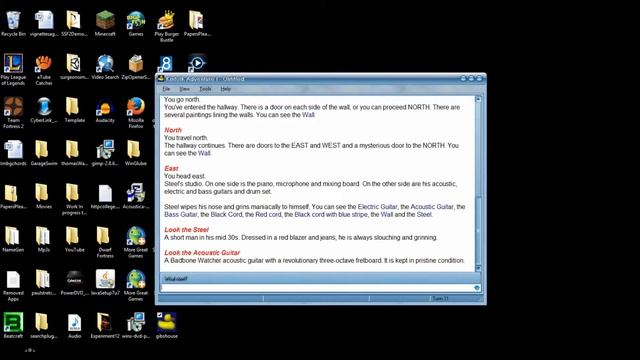Image resolution: width=640 pixels, height=360 pixels.
Task: Select the Video Search shortcut icon
Action: (105, 67)
